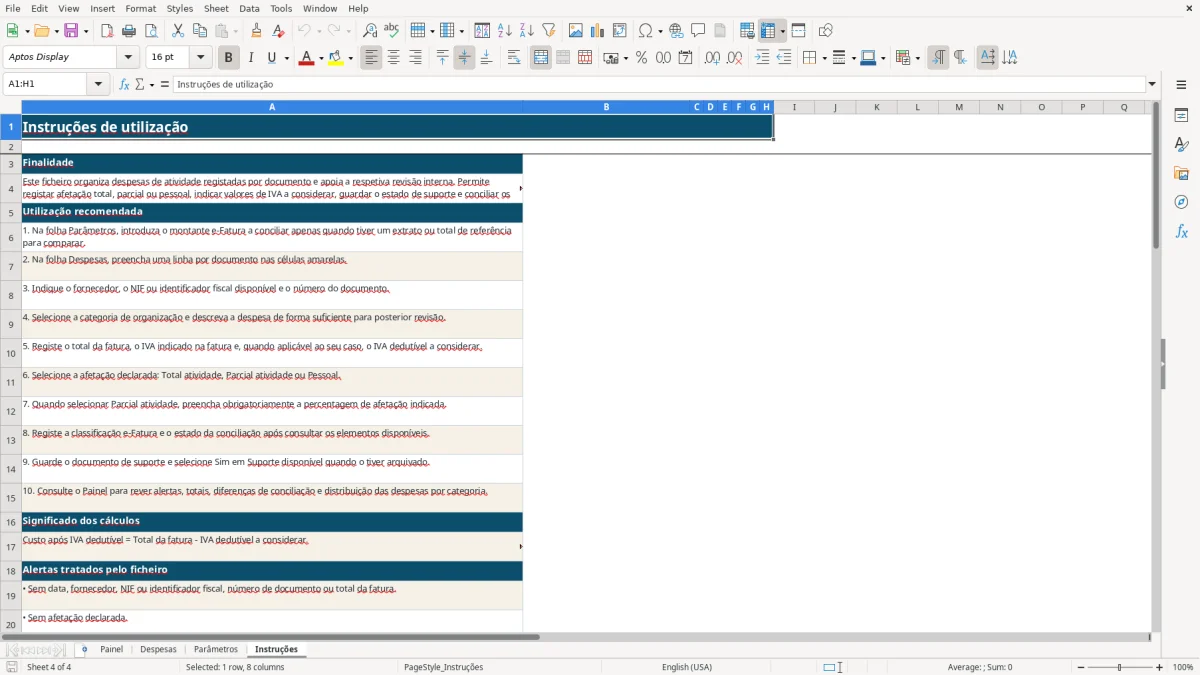Viewport: 1200px width, 675px height.
Task: Click the Cut scissors icon
Action: coord(177,31)
